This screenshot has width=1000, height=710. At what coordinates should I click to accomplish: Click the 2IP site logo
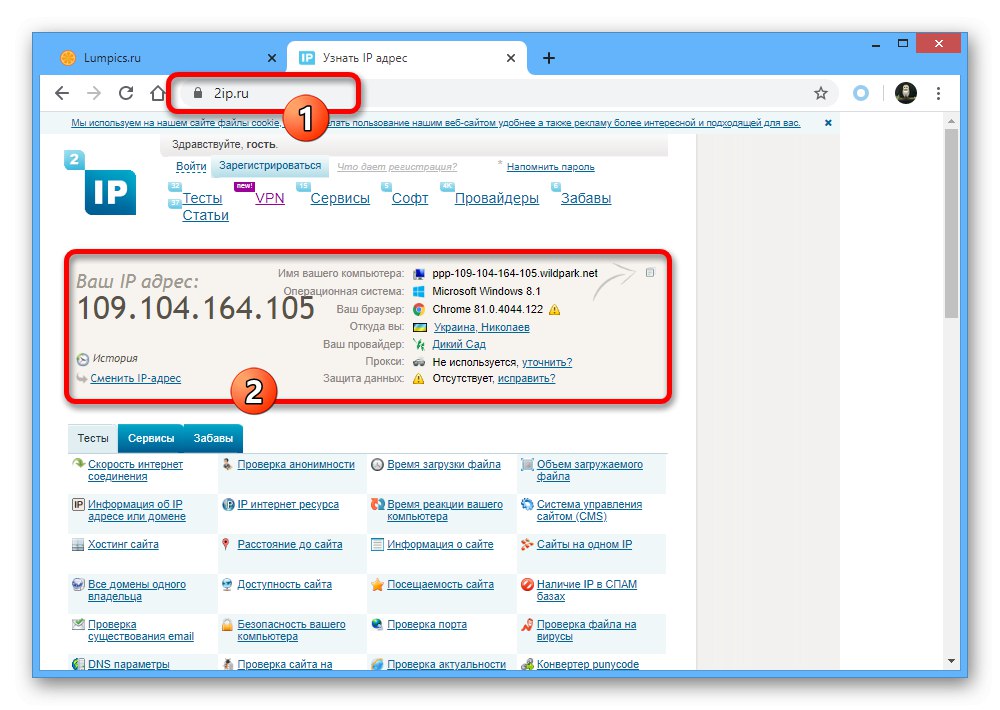pos(101,184)
